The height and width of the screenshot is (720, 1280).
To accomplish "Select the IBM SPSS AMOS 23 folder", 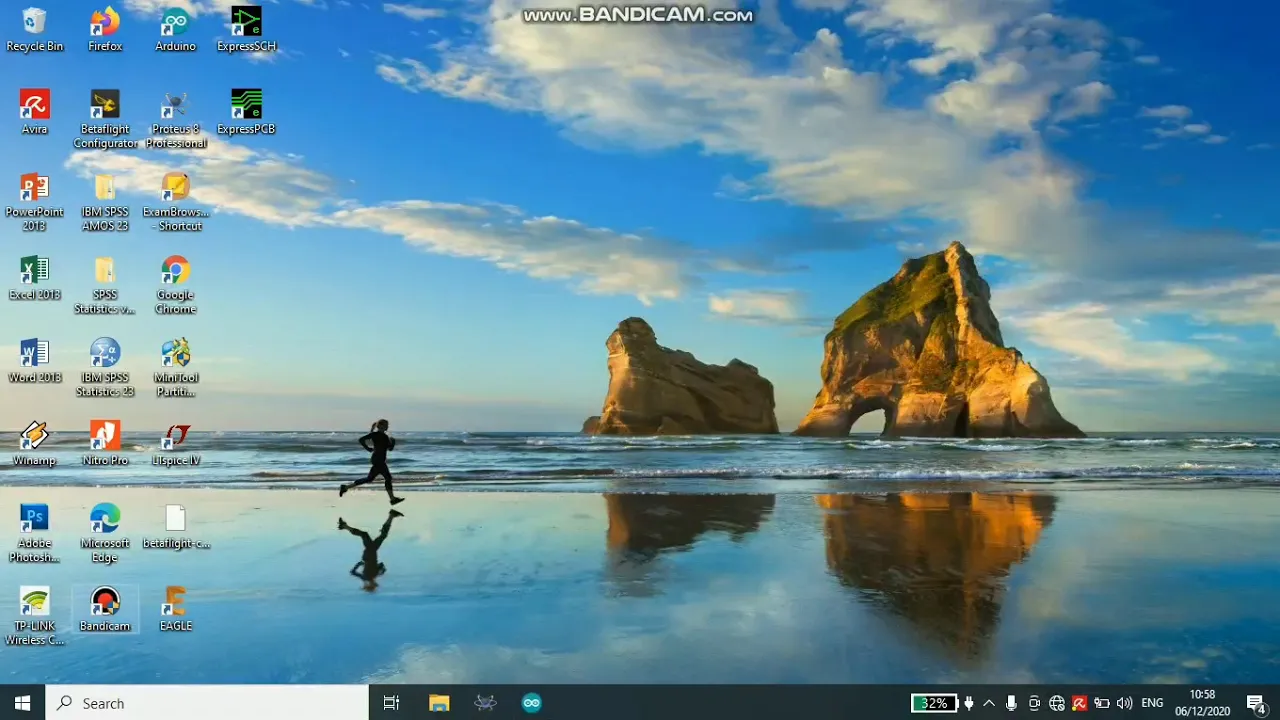I will click(x=105, y=202).
